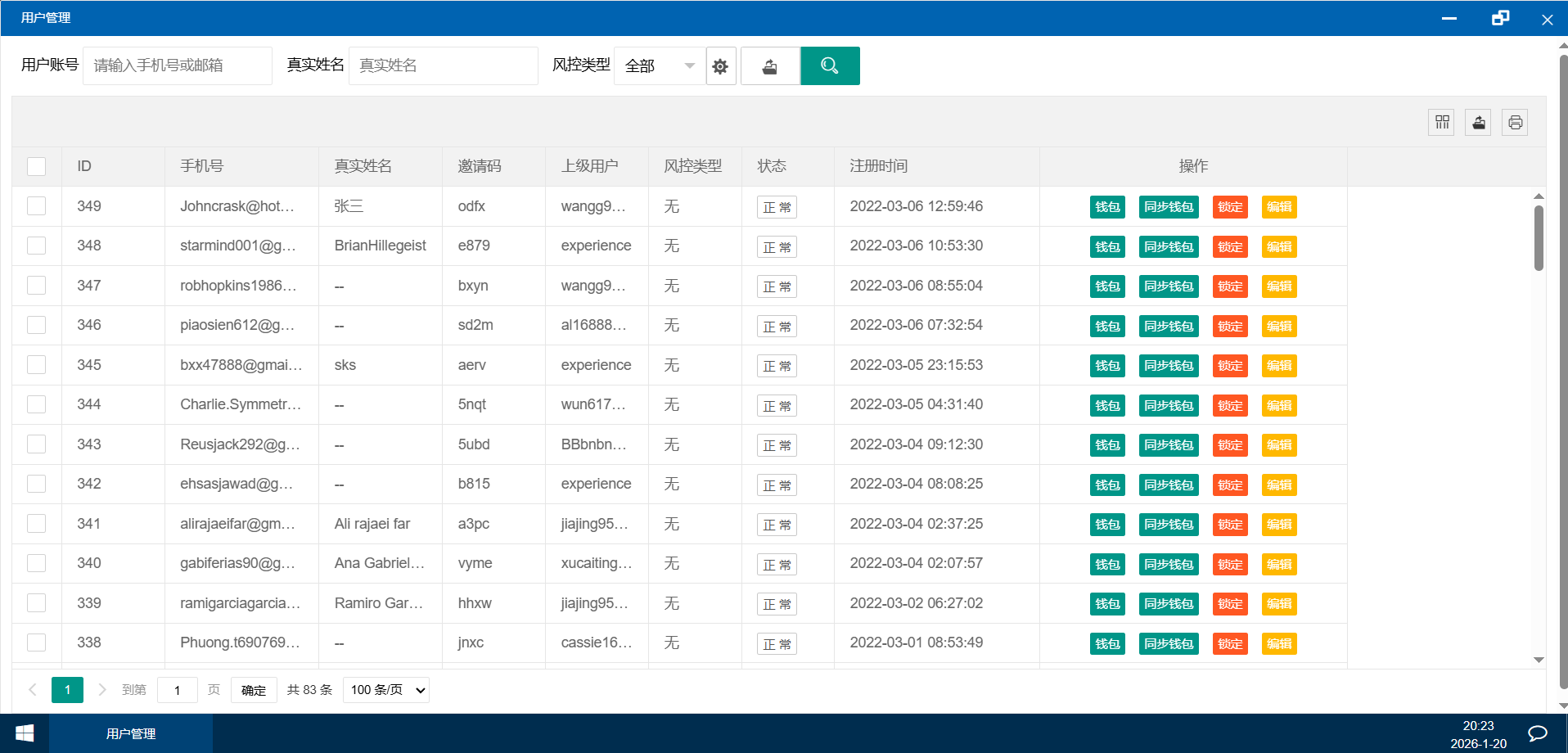Click the 用户账号 phone or email input field
Screen dimensions: 1568x753
click(177, 65)
